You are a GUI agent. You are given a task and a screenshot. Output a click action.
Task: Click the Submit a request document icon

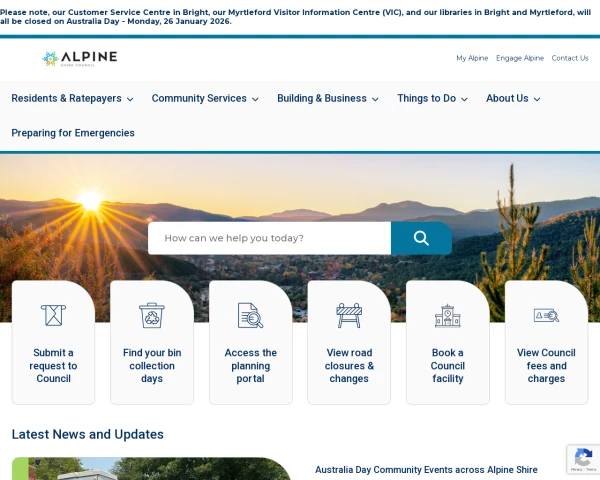pos(53,315)
